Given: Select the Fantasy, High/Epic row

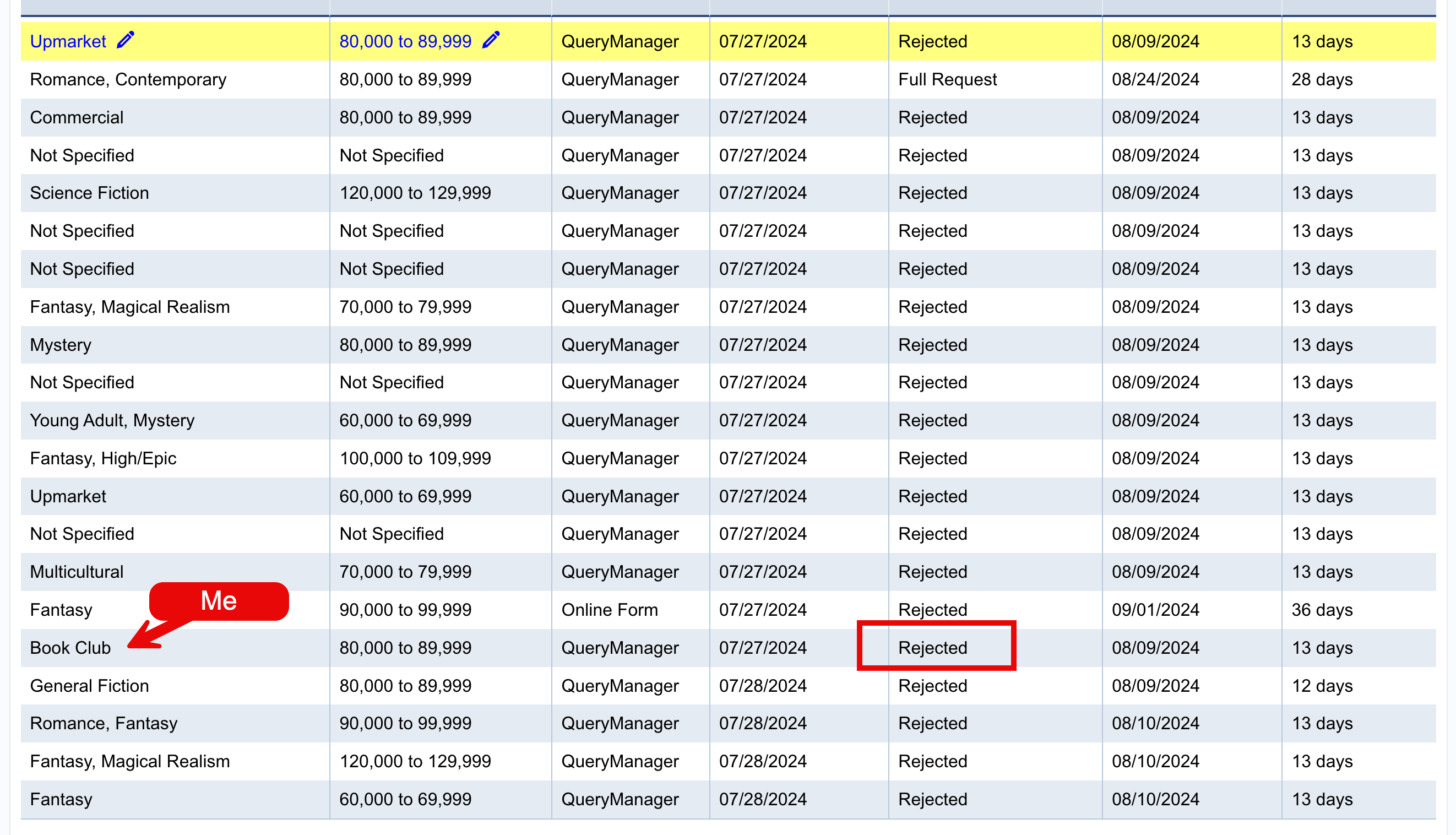Looking at the screenshot, I should 728,458.
